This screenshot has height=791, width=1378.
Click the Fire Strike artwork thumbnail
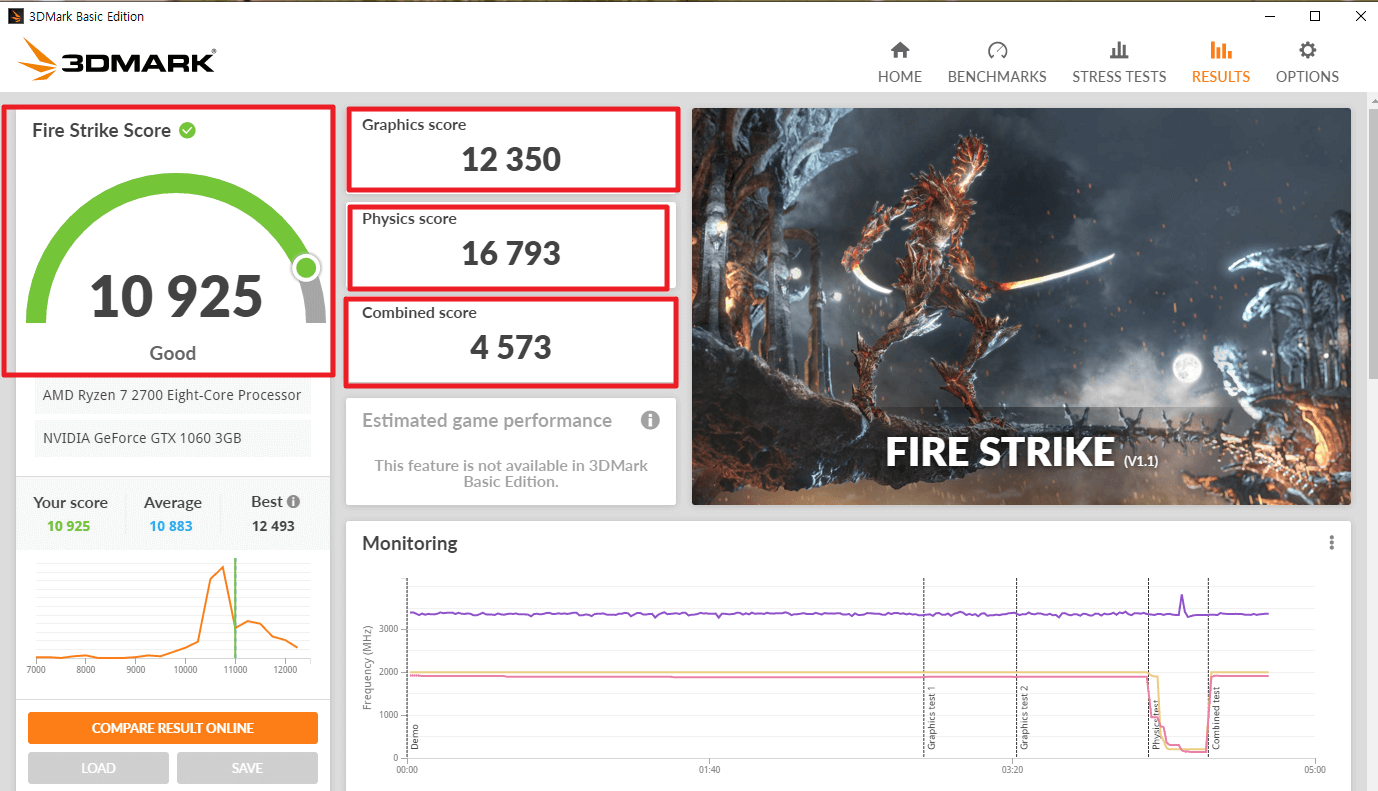click(1021, 306)
